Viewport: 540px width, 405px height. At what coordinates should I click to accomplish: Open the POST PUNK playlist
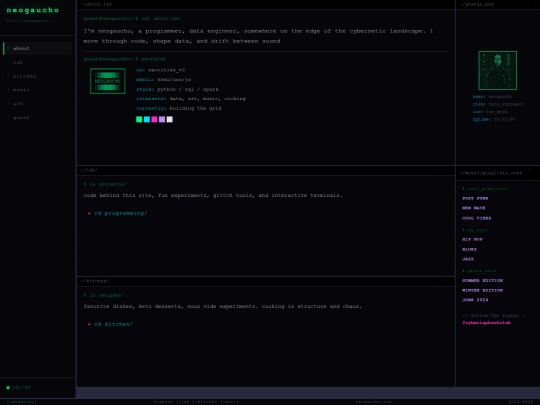(475, 198)
